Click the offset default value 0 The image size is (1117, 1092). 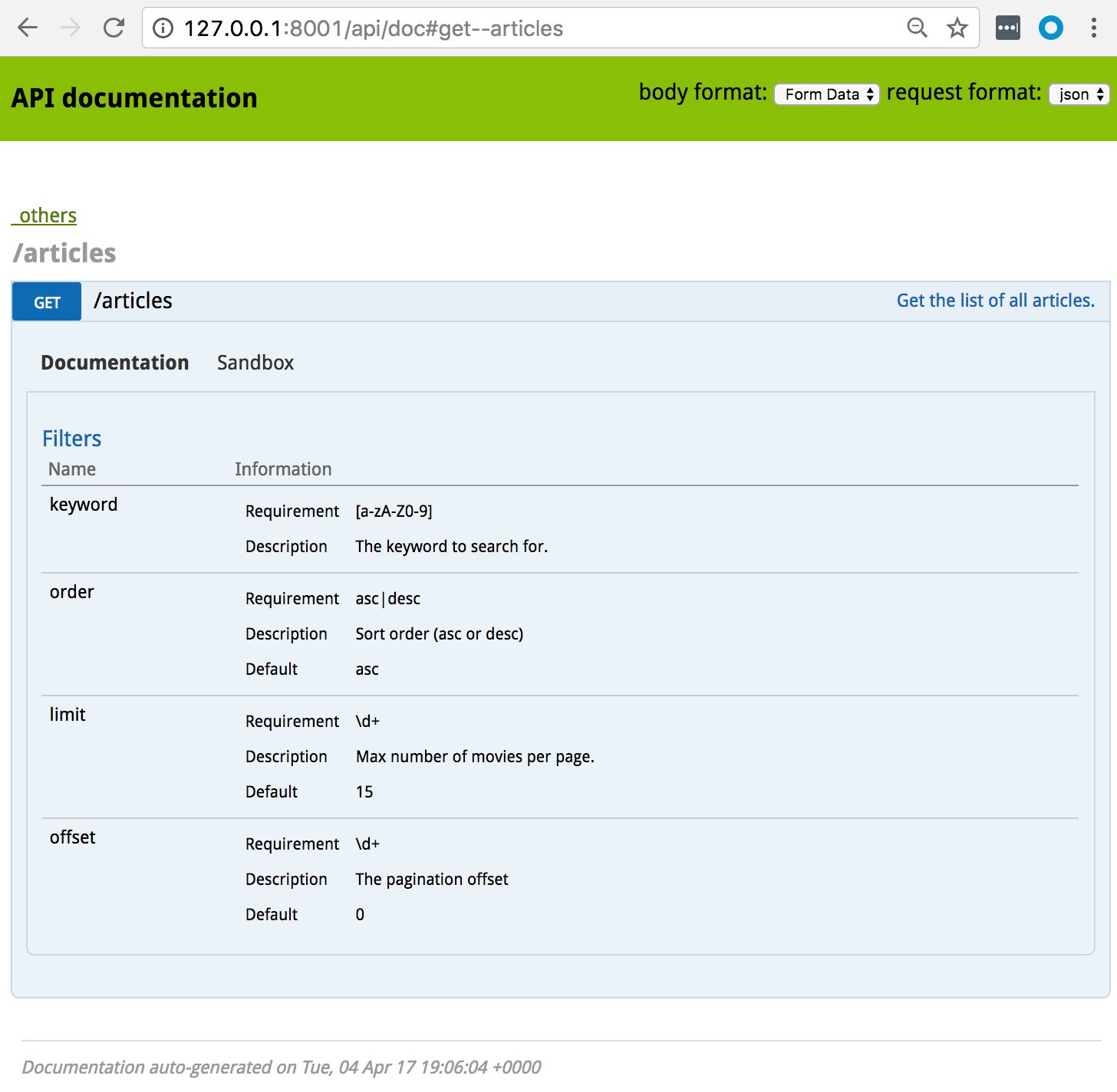(x=360, y=915)
